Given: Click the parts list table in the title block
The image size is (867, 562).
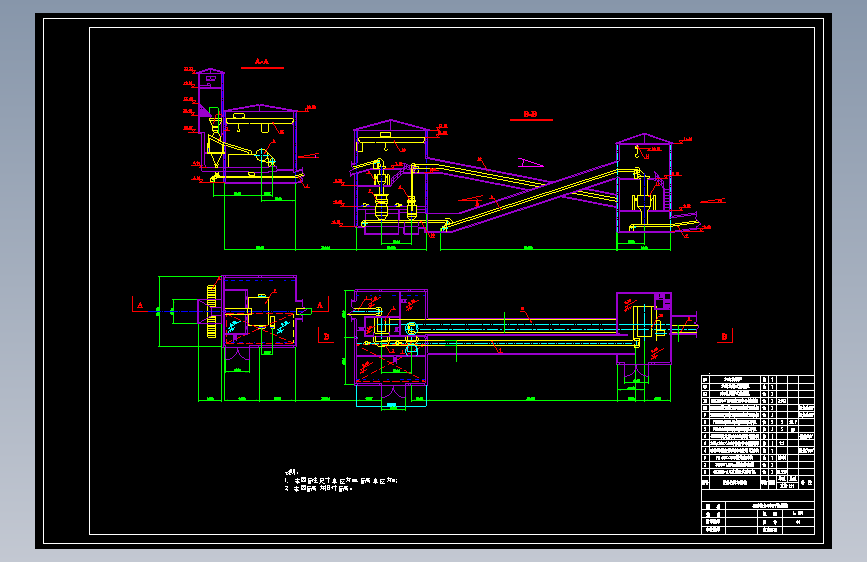Looking at the screenshot, I should [758, 433].
